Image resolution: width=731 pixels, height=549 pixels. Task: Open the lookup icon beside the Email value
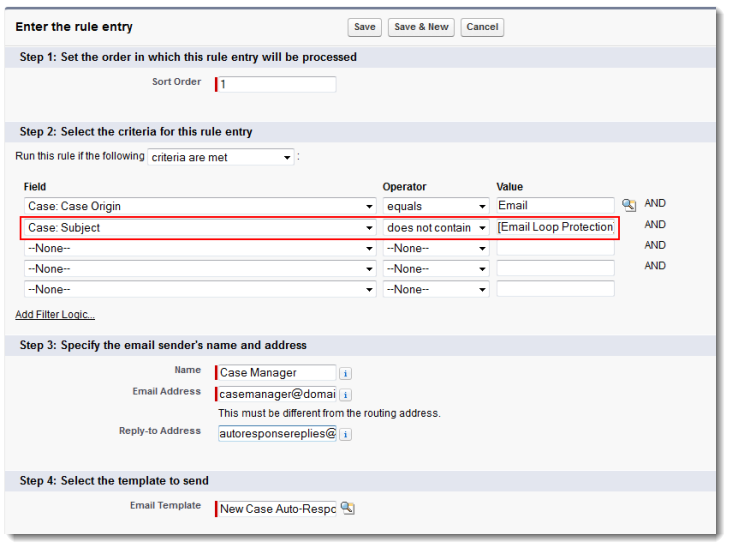click(x=629, y=205)
